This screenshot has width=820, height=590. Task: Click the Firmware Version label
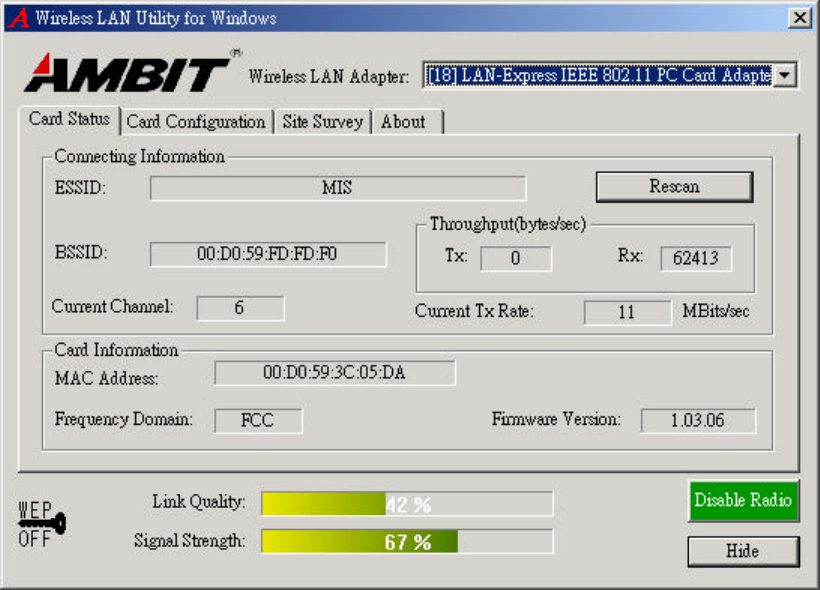[556, 419]
